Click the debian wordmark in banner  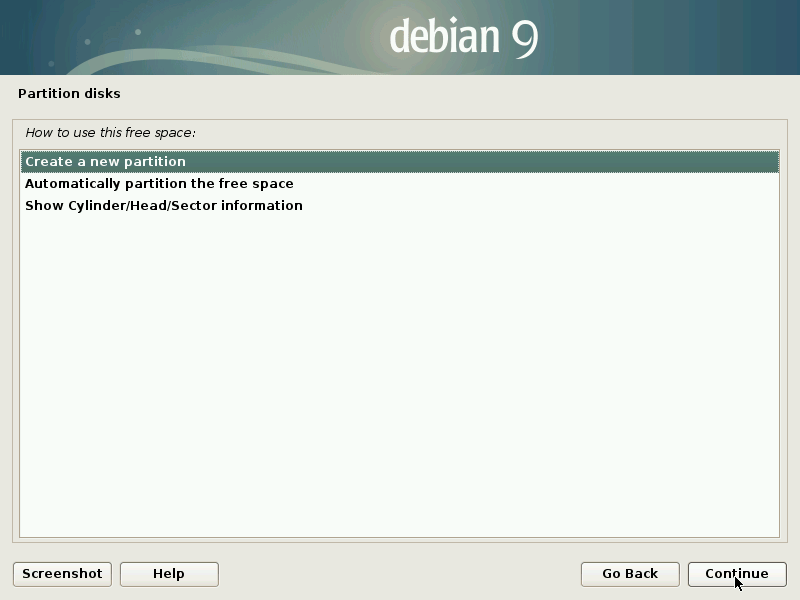click(x=444, y=38)
